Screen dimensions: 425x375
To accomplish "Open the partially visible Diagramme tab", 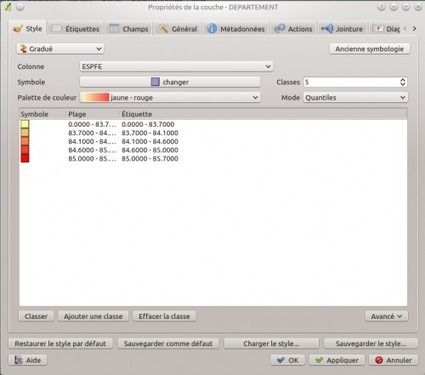I will coord(386,29).
